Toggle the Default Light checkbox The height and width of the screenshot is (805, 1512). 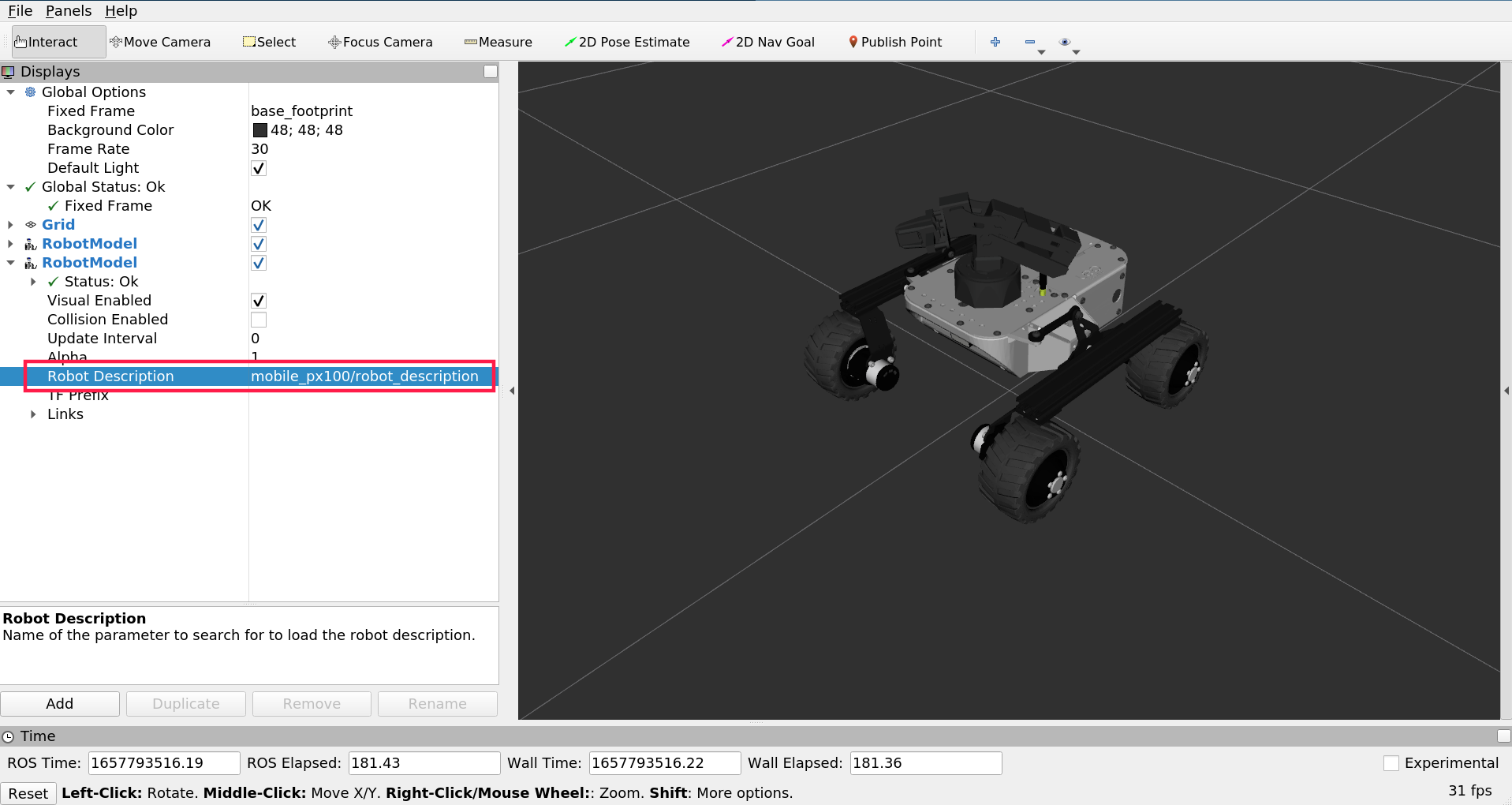(x=258, y=167)
